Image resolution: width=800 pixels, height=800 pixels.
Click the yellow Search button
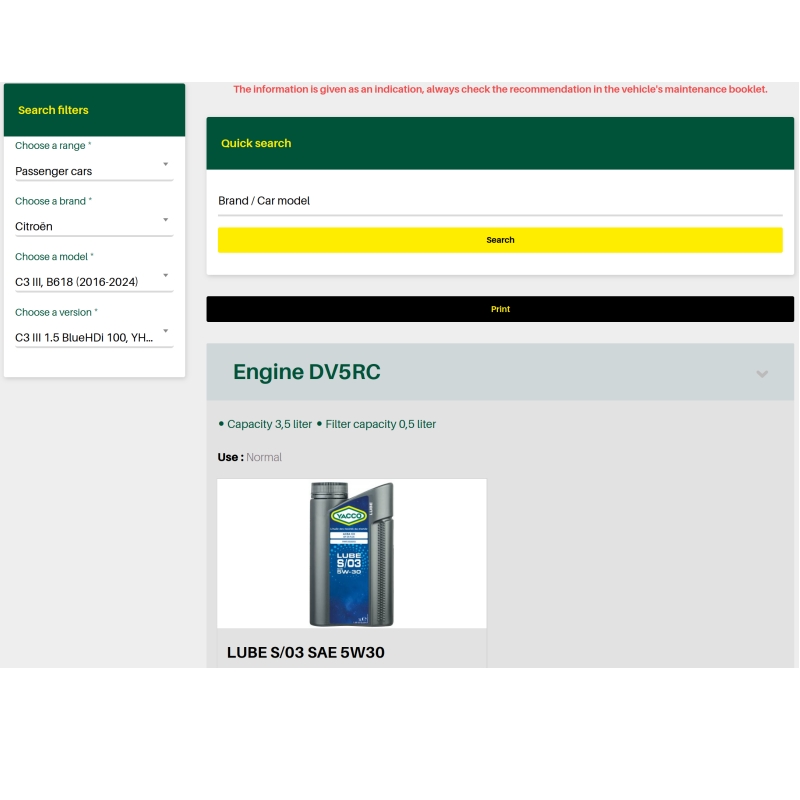pyautogui.click(x=500, y=240)
